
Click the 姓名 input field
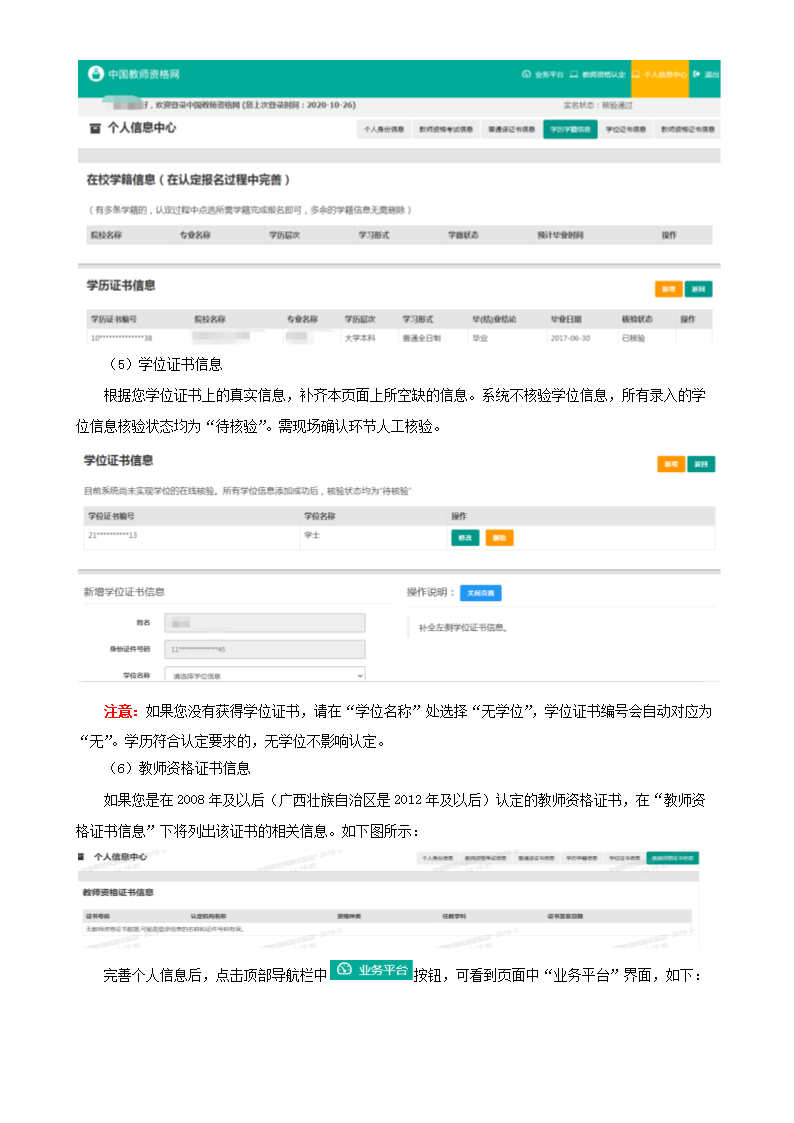265,622
